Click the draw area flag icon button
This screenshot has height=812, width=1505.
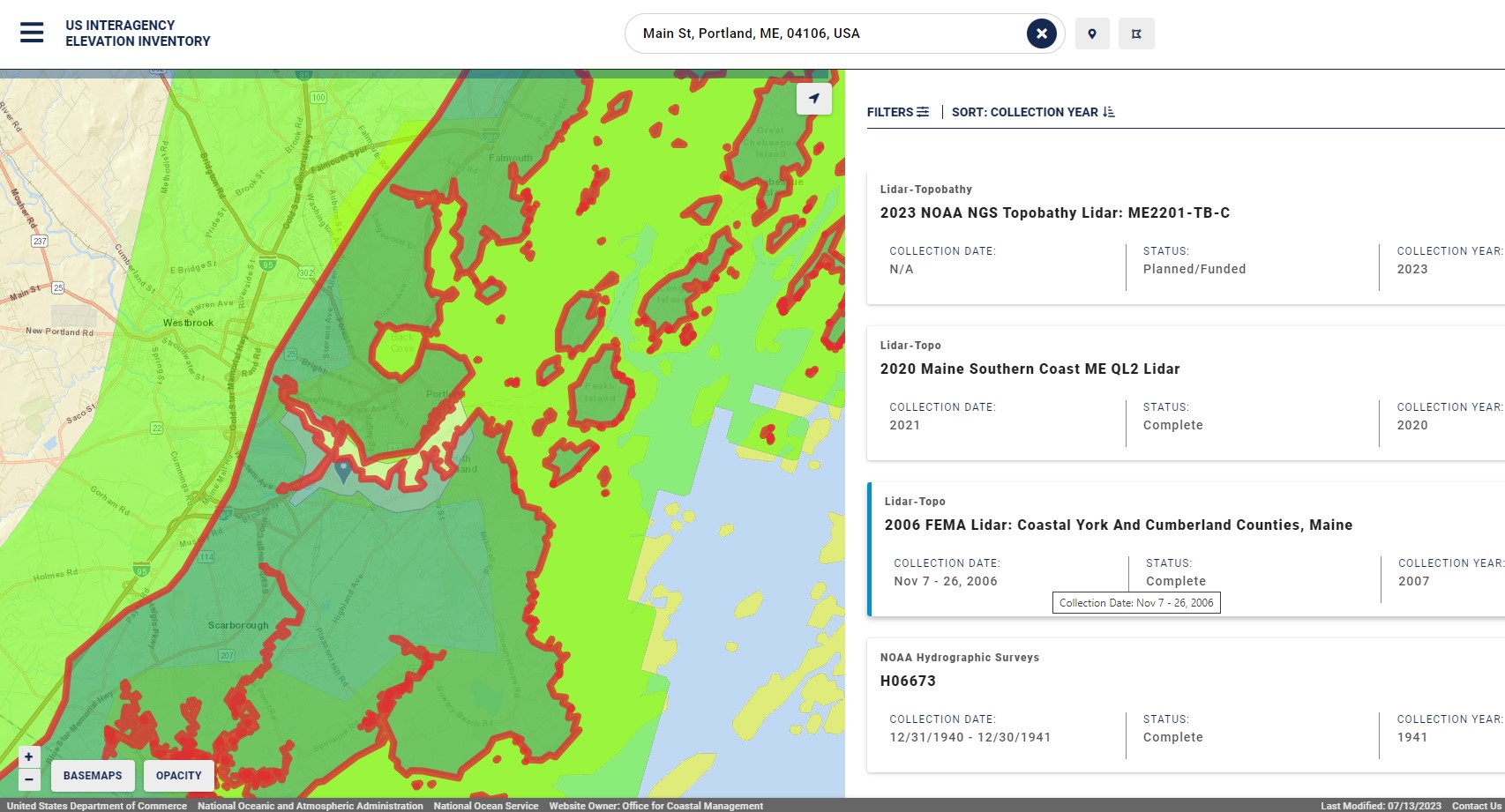[1136, 34]
